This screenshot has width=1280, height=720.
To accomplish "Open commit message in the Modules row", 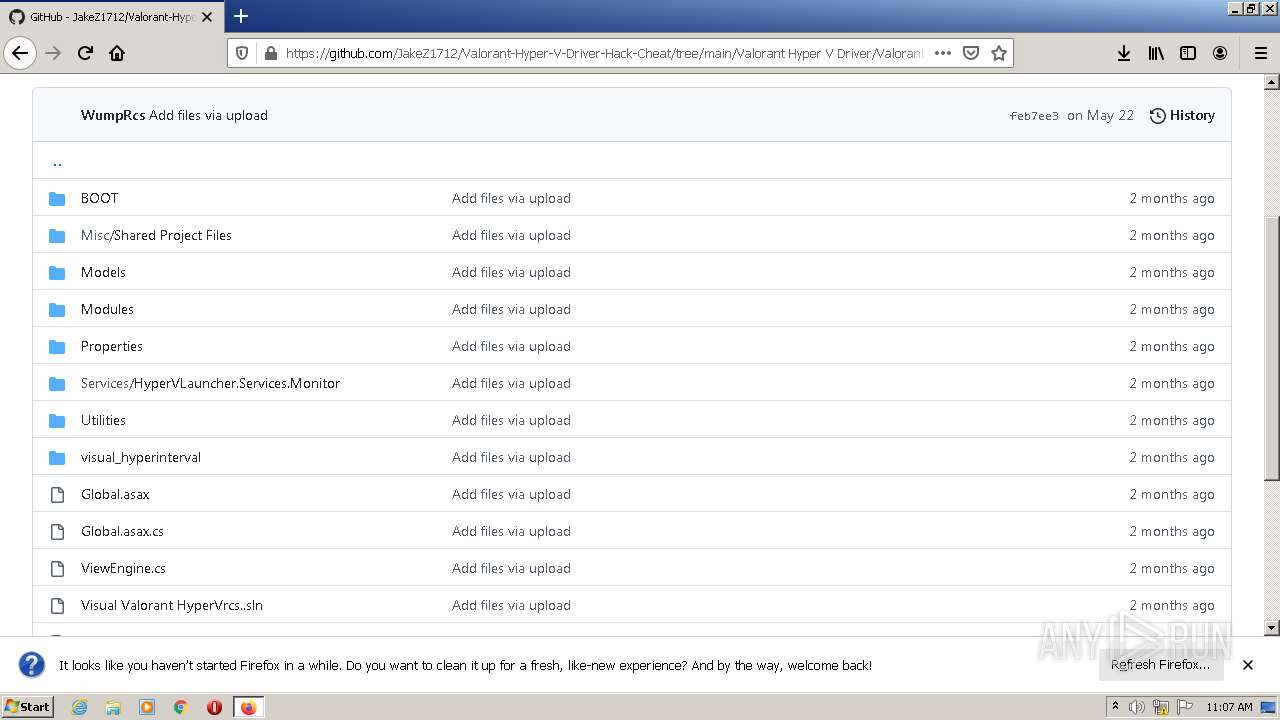I will pyautogui.click(x=511, y=309).
